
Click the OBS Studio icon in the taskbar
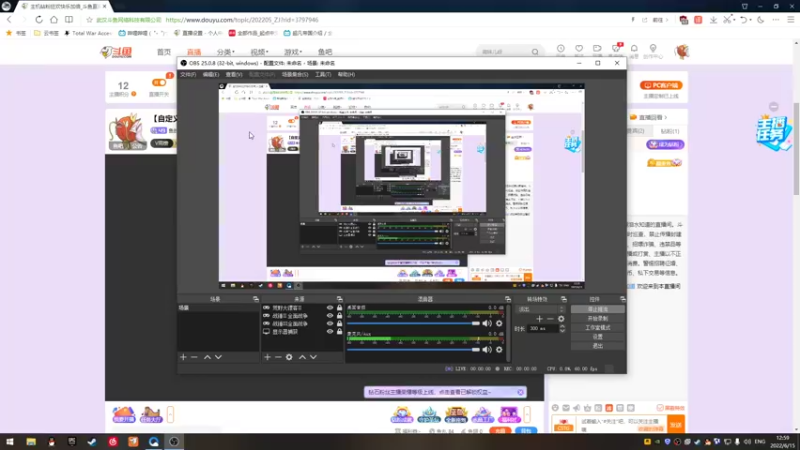point(174,442)
